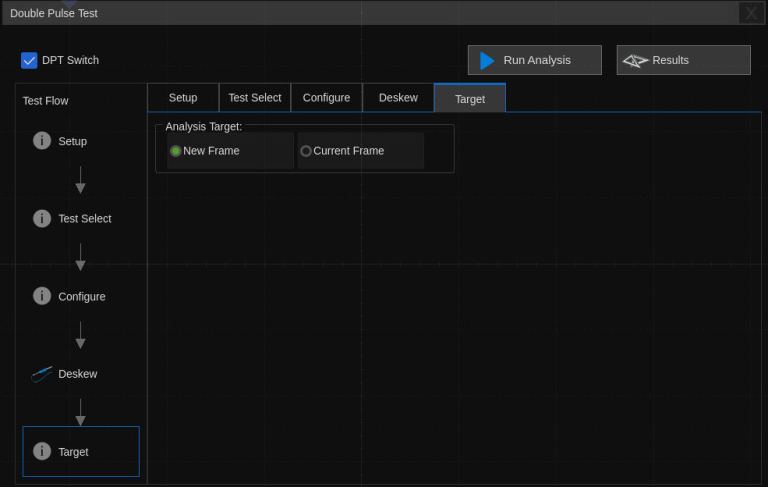
Task: Open the Deskew tab
Action: tap(398, 98)
